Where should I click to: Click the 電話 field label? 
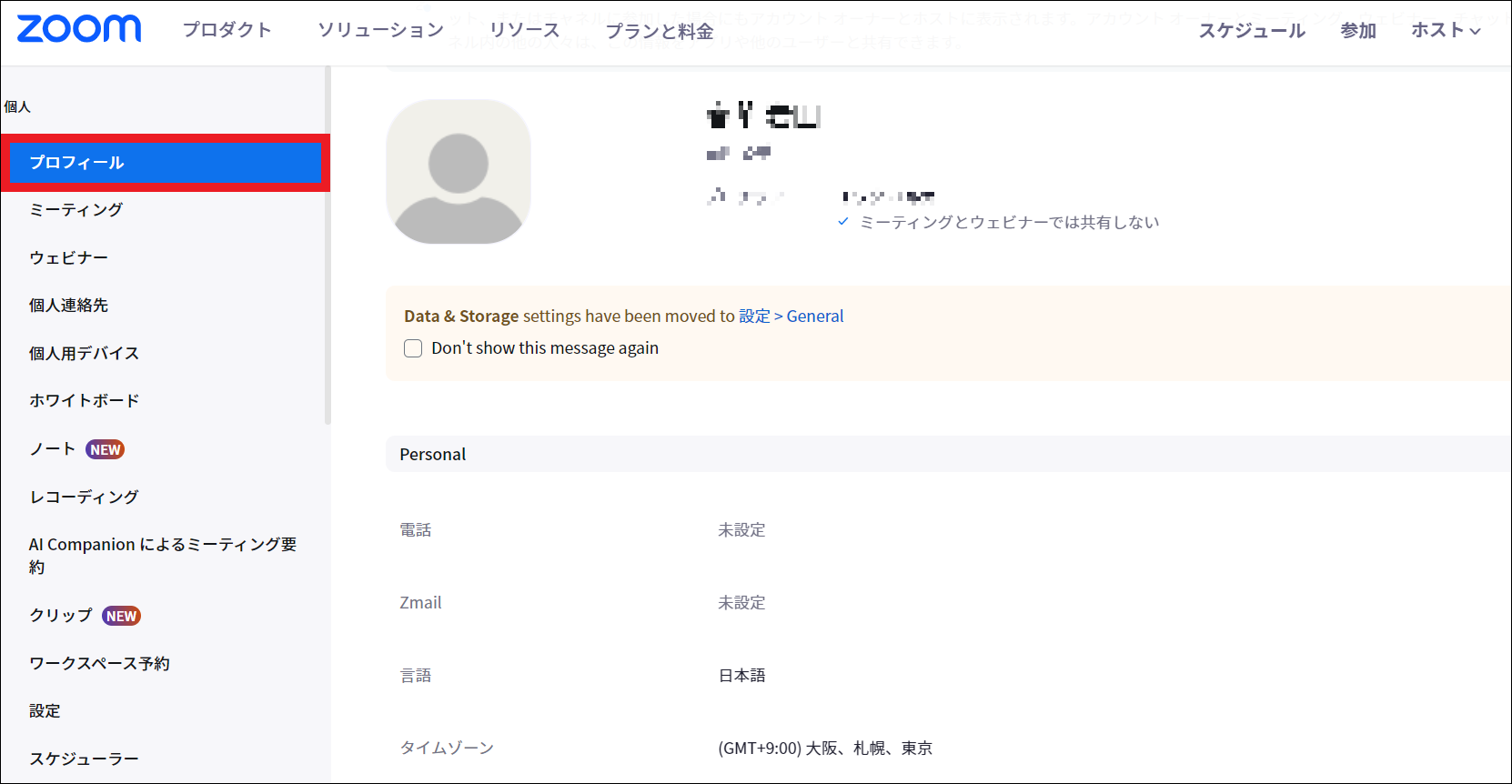(416, 530)
